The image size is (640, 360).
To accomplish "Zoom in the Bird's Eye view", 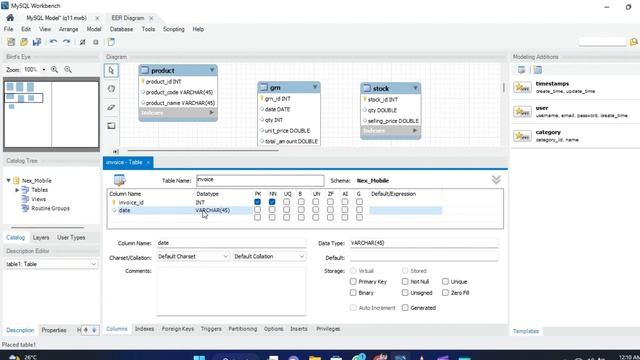I will click(54, 70).
